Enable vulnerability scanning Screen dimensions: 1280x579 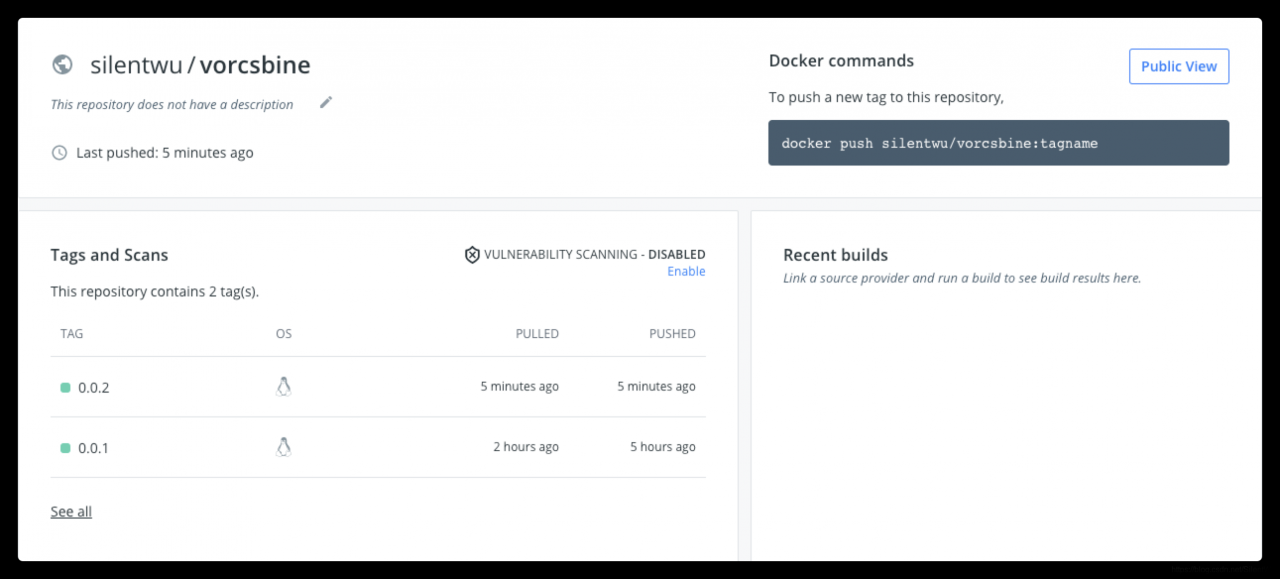(686, 272)
